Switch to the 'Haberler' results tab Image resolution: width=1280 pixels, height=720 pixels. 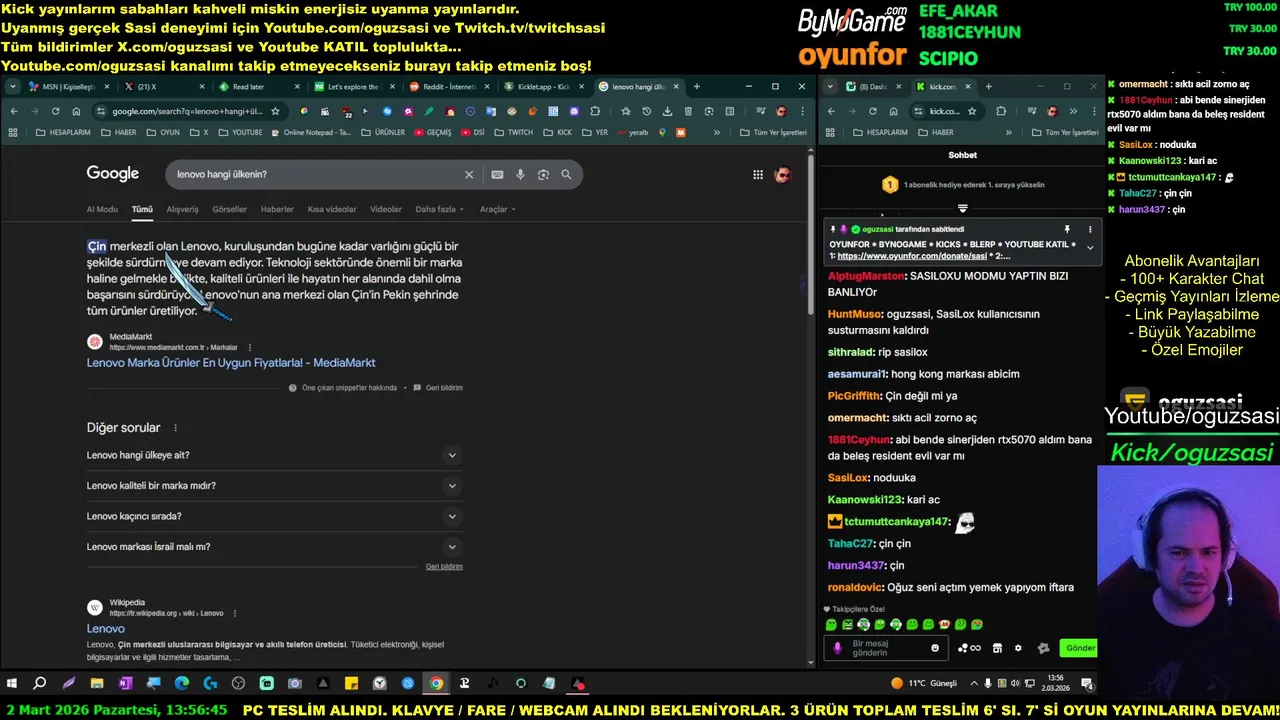coord(277,209)
